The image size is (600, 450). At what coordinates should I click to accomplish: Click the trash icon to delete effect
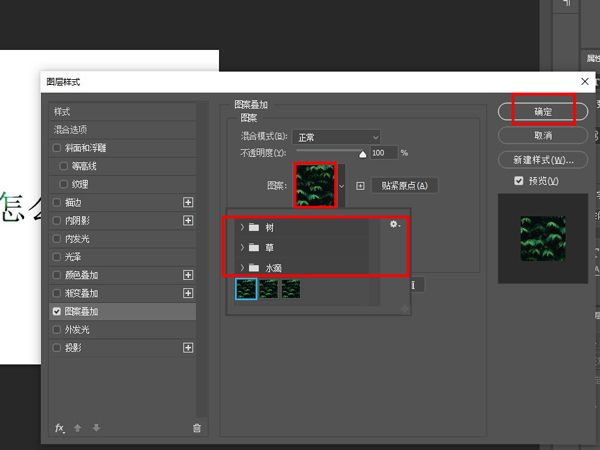tap(196, 428)
